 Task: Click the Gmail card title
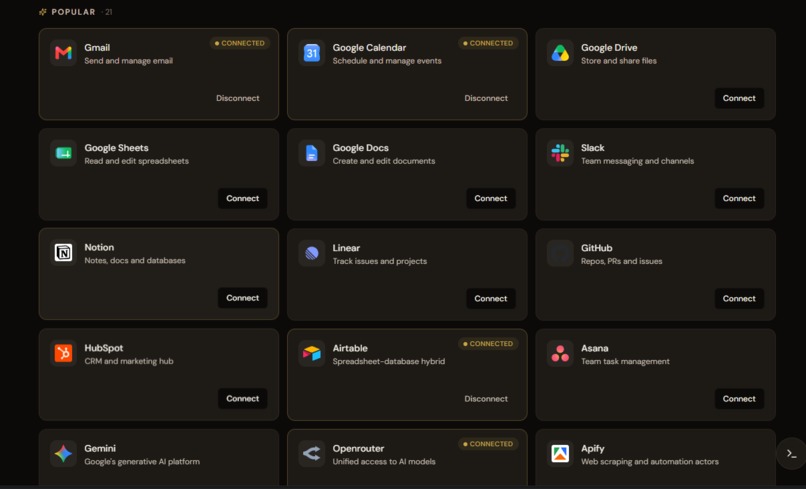97,48
